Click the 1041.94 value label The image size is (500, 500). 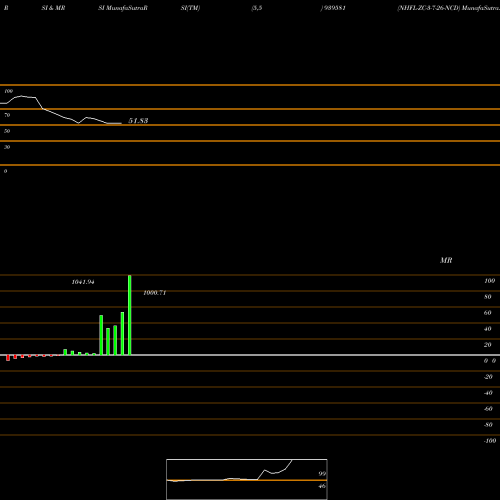(x=83, y=282)
